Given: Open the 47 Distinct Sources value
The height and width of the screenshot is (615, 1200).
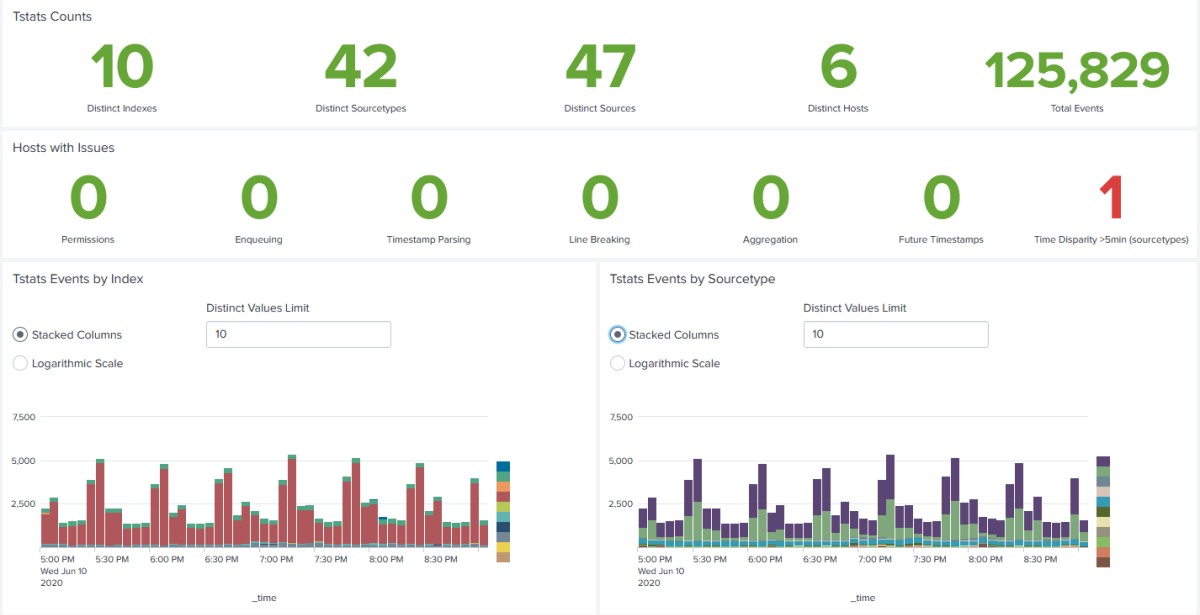Looking at the screenshot, I should 600,68.
